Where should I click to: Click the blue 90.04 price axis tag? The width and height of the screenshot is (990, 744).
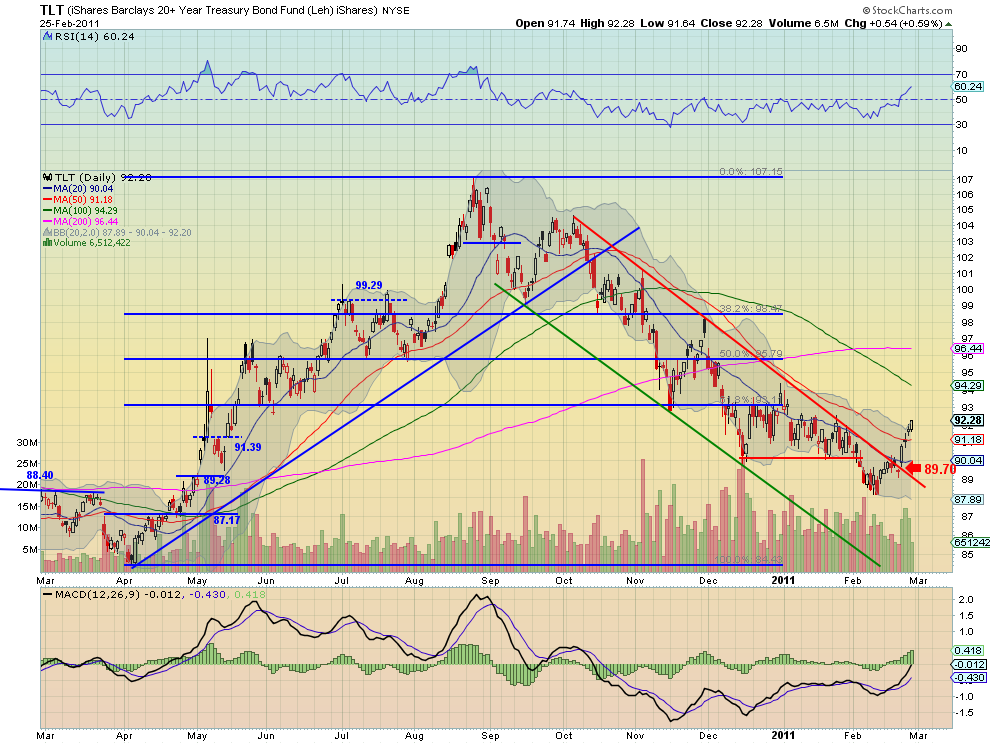[x=967, y=460]
